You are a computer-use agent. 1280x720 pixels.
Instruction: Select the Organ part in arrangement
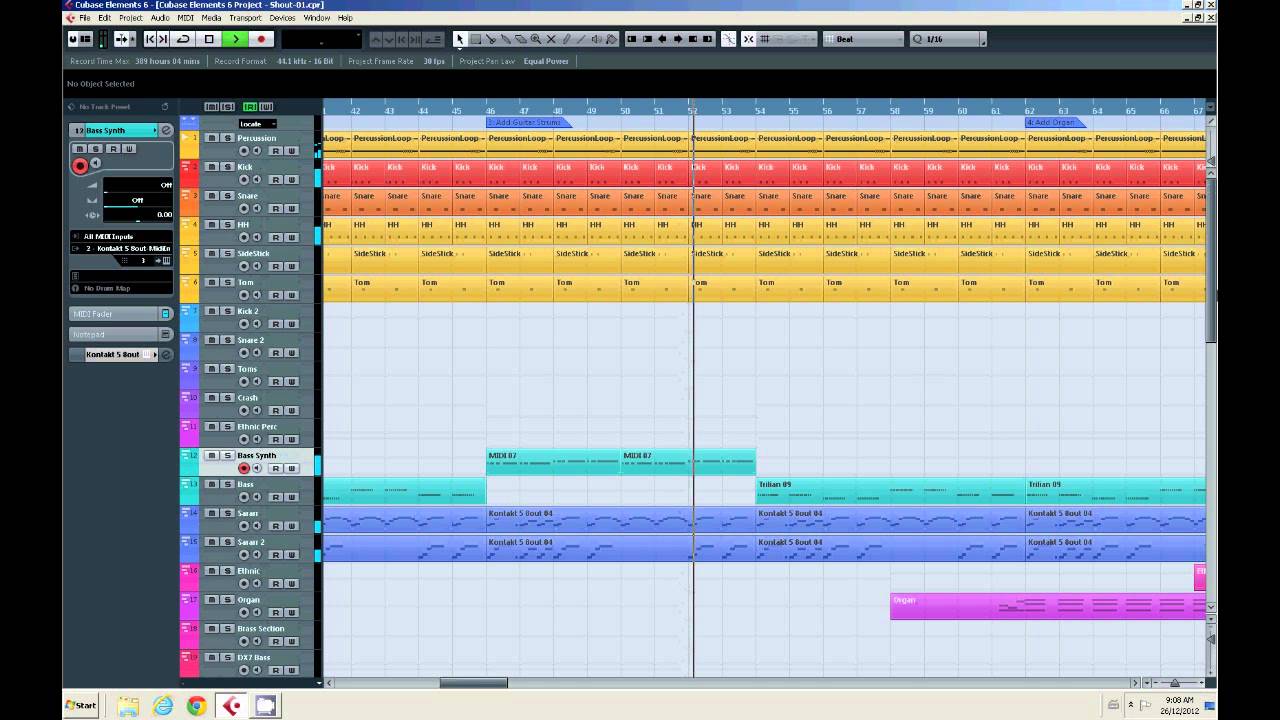[x=1048, y=606]
